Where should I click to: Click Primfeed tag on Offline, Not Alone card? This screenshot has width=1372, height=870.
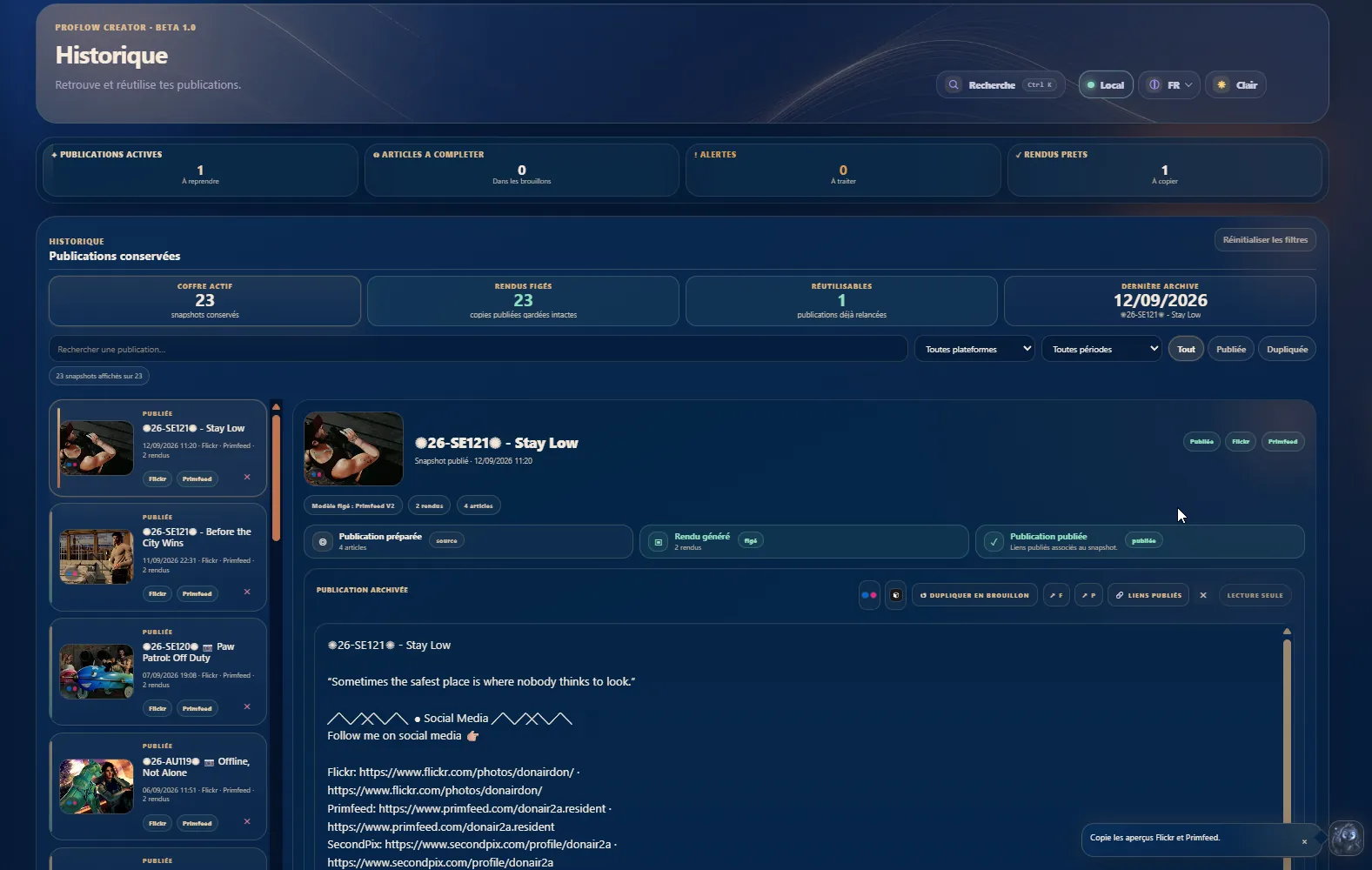pyautogui.click(x=197, y=823)
